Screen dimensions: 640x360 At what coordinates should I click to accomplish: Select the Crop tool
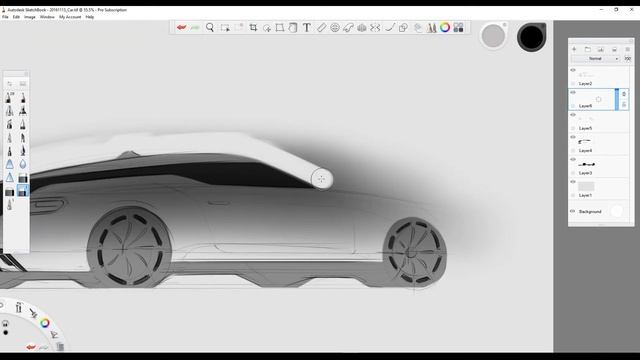pyautogui.click(x=253, y=27)
